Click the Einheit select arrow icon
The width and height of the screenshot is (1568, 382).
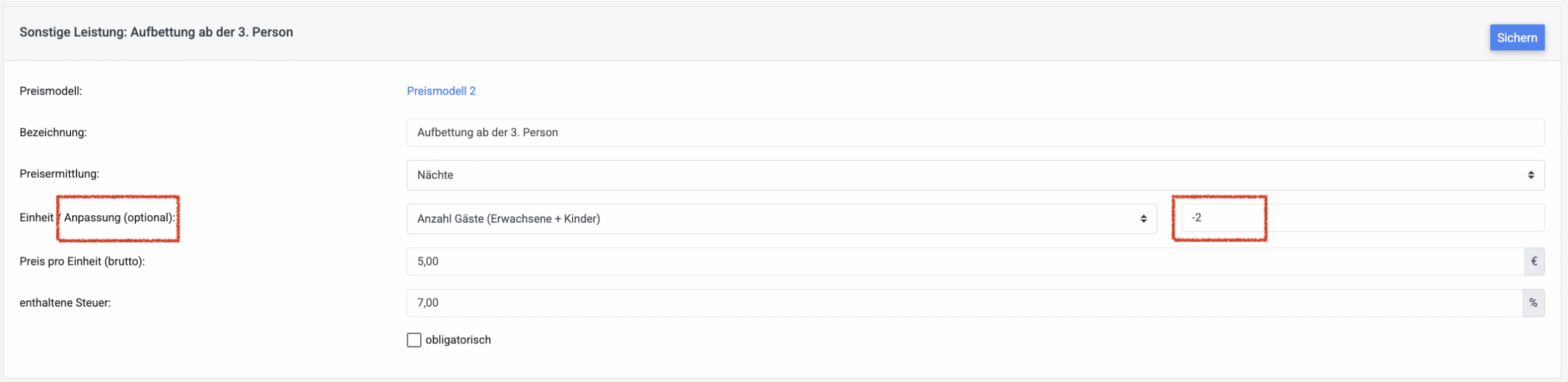pyautogui.click(x=1143, y=219)
